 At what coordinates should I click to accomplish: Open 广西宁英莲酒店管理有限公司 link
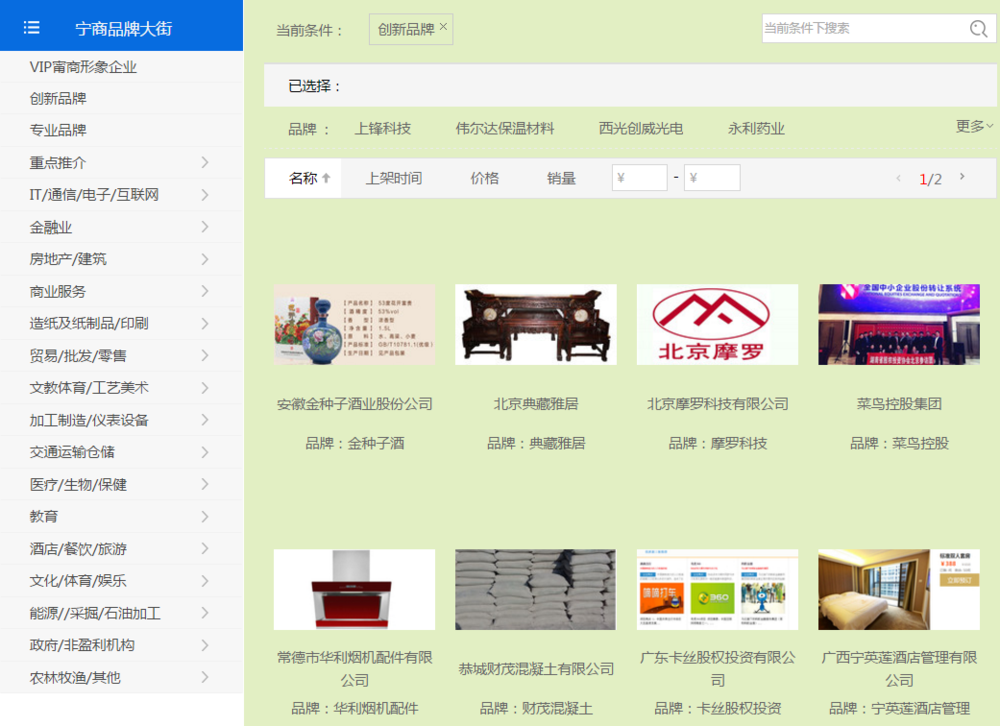coord(899,669)
